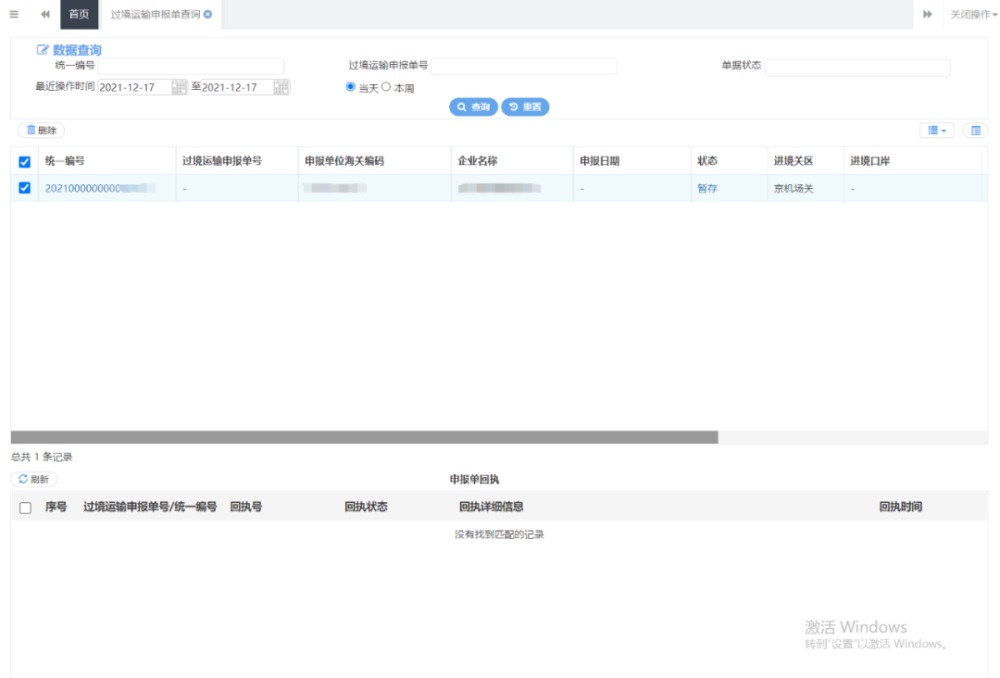Toggle the select-all checkbox in table header
The width and height of the screenshot is (1000, 678).
[24, 162]
